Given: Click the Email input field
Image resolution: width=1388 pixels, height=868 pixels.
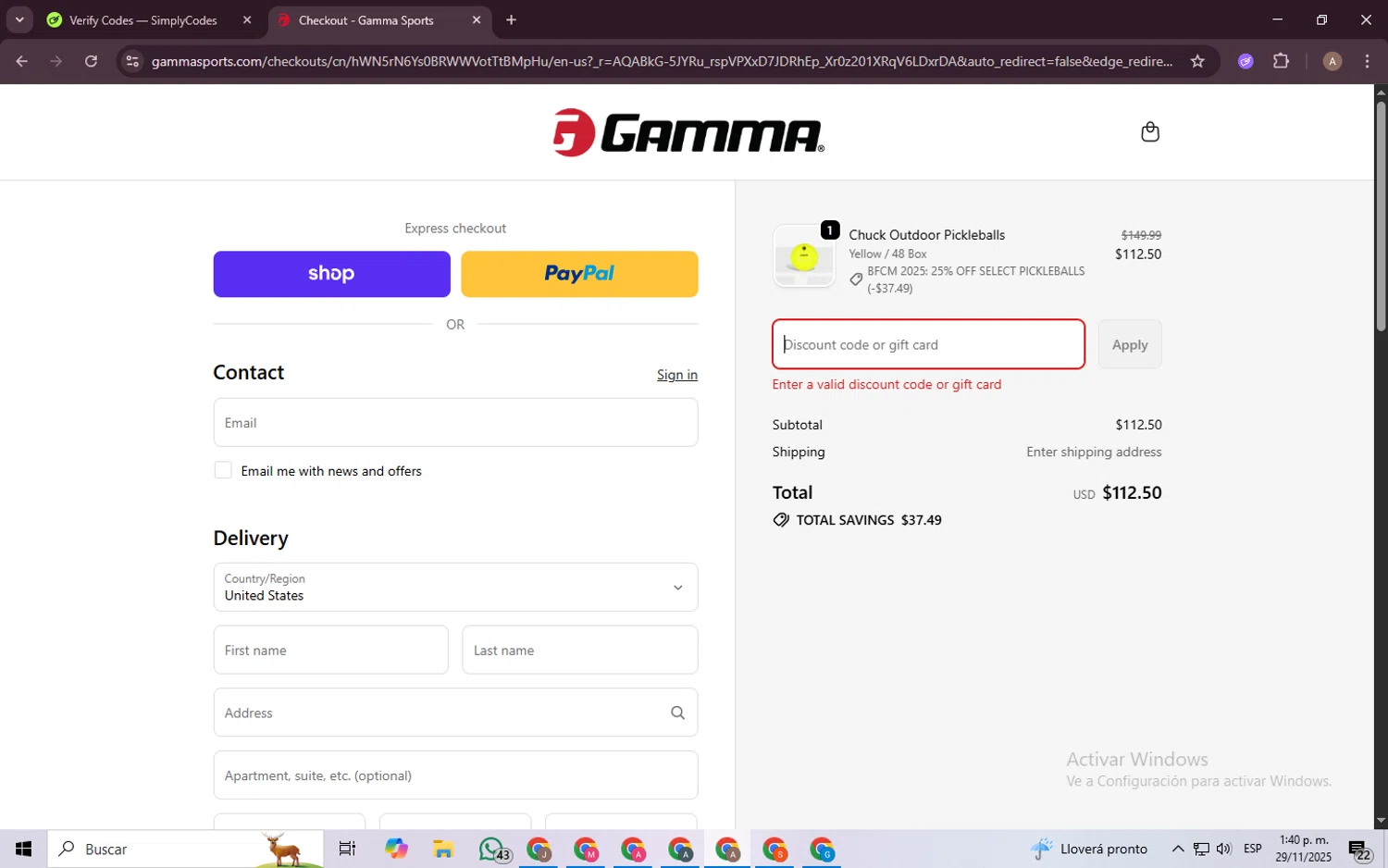Looking at the screenshot, I should (455, 422).
